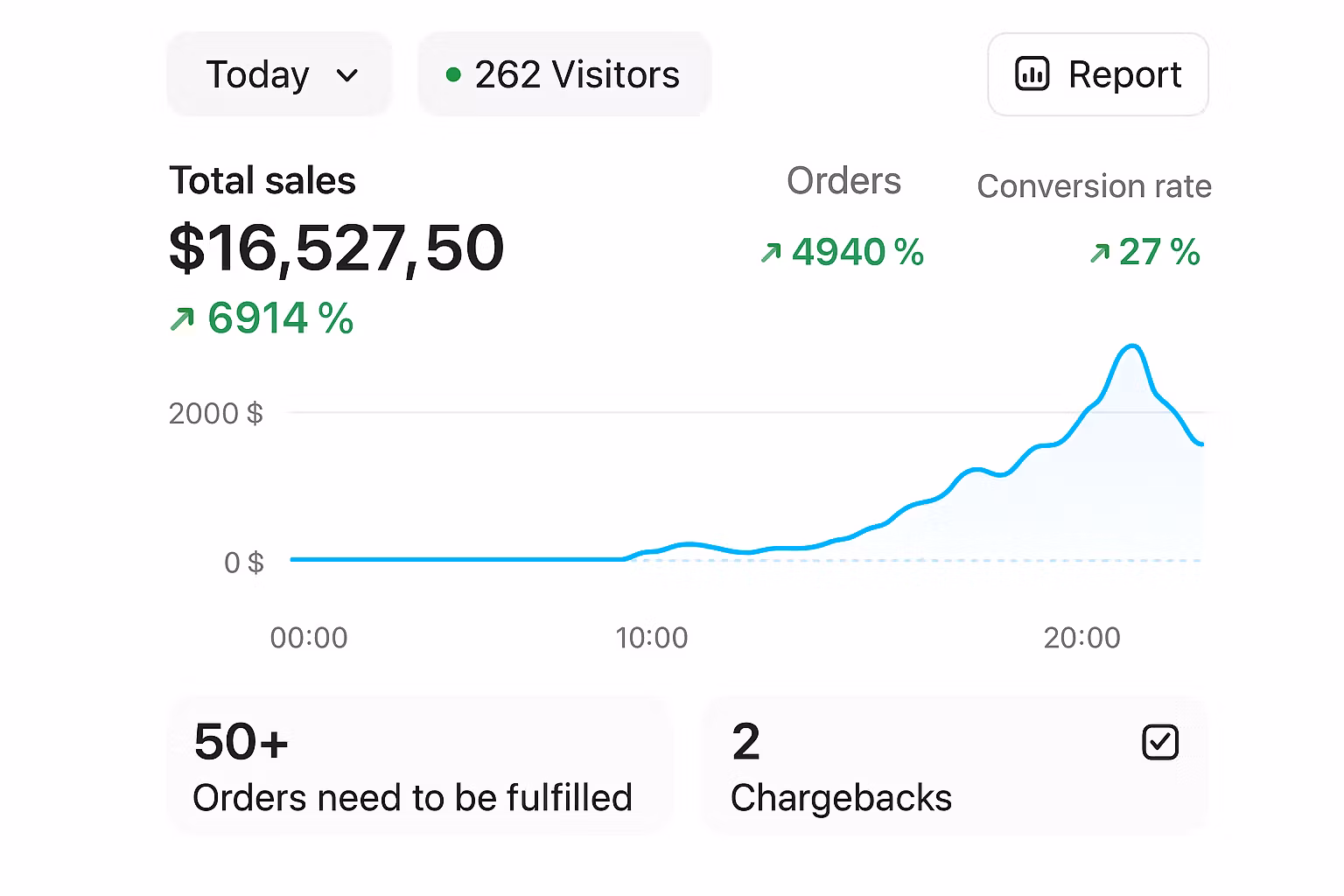Click the 20:00 time axis label
Viewport: 1344px width, 896px height.
(1082, 638)
